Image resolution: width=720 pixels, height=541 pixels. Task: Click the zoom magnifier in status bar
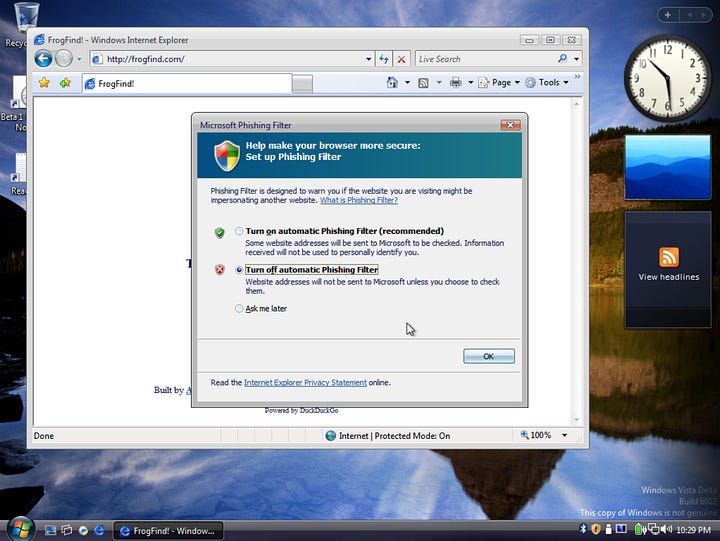[524, 434]
